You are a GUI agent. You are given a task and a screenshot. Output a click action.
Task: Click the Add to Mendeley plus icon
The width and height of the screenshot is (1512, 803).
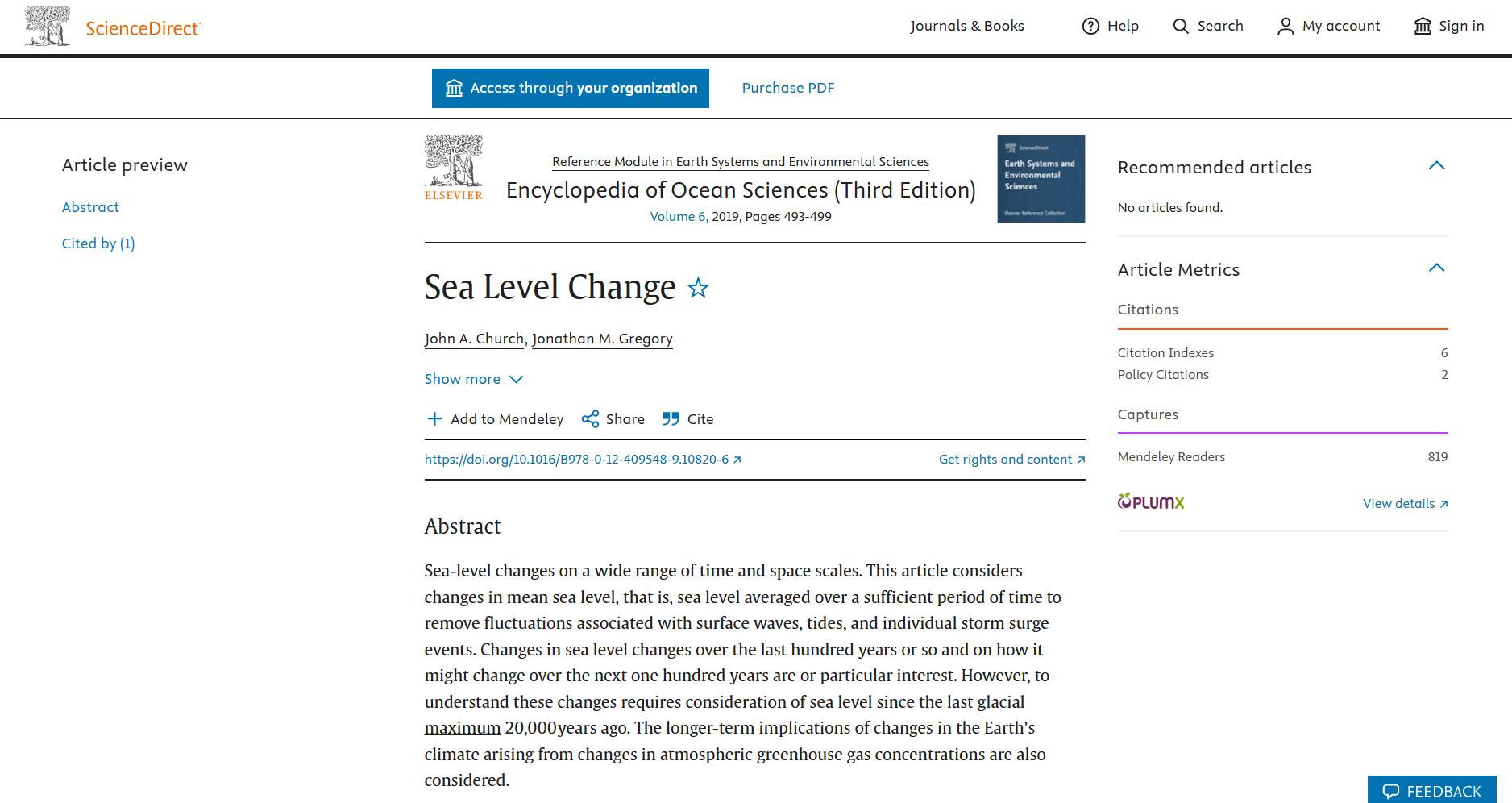pos(434,418)
